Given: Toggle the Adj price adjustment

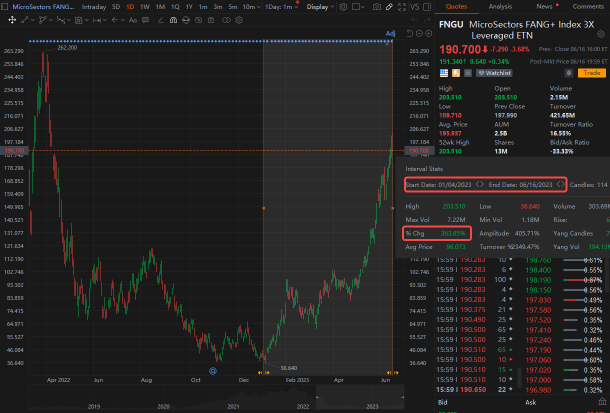Looking at the screenshot, I should pyautogui.click(x=390, y=33).
